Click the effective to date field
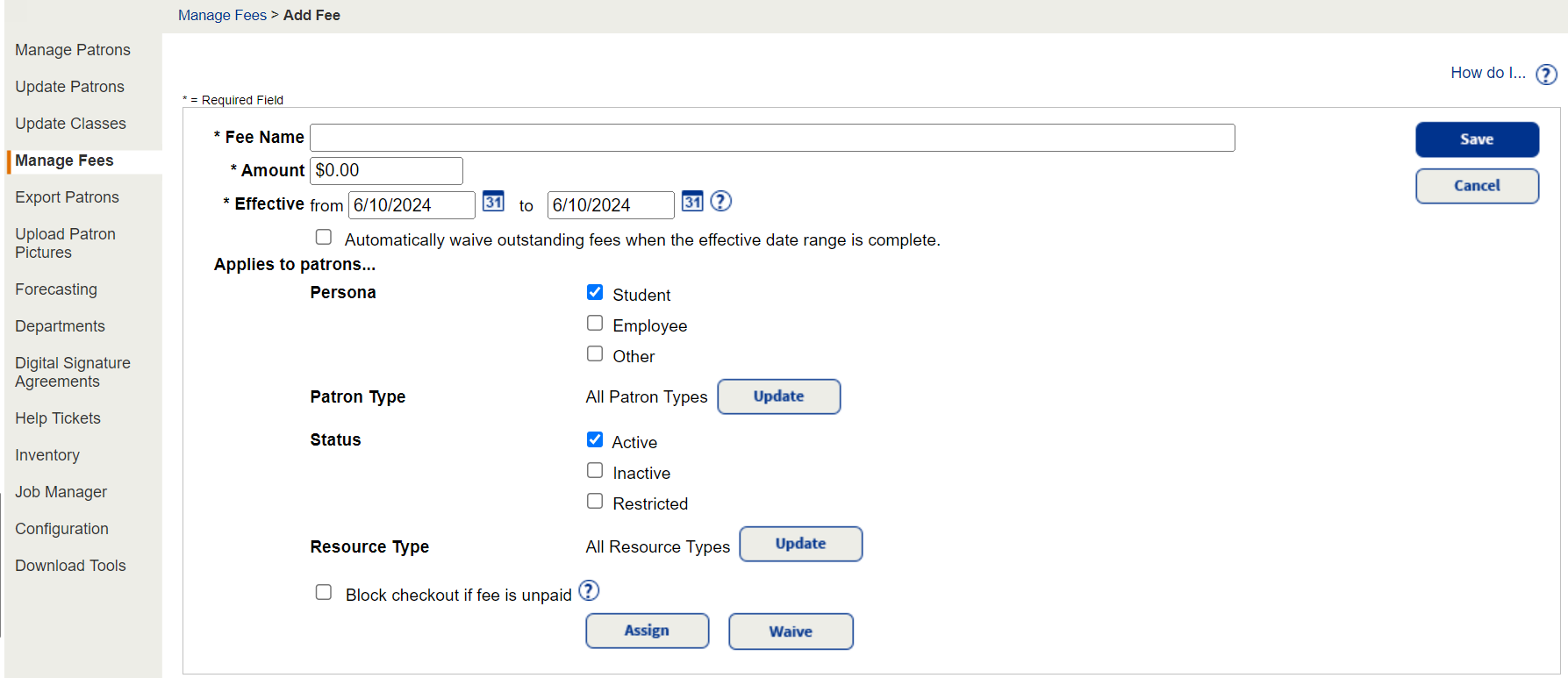This screenshot has width=1568, height=678. click(x=611, y=205)
